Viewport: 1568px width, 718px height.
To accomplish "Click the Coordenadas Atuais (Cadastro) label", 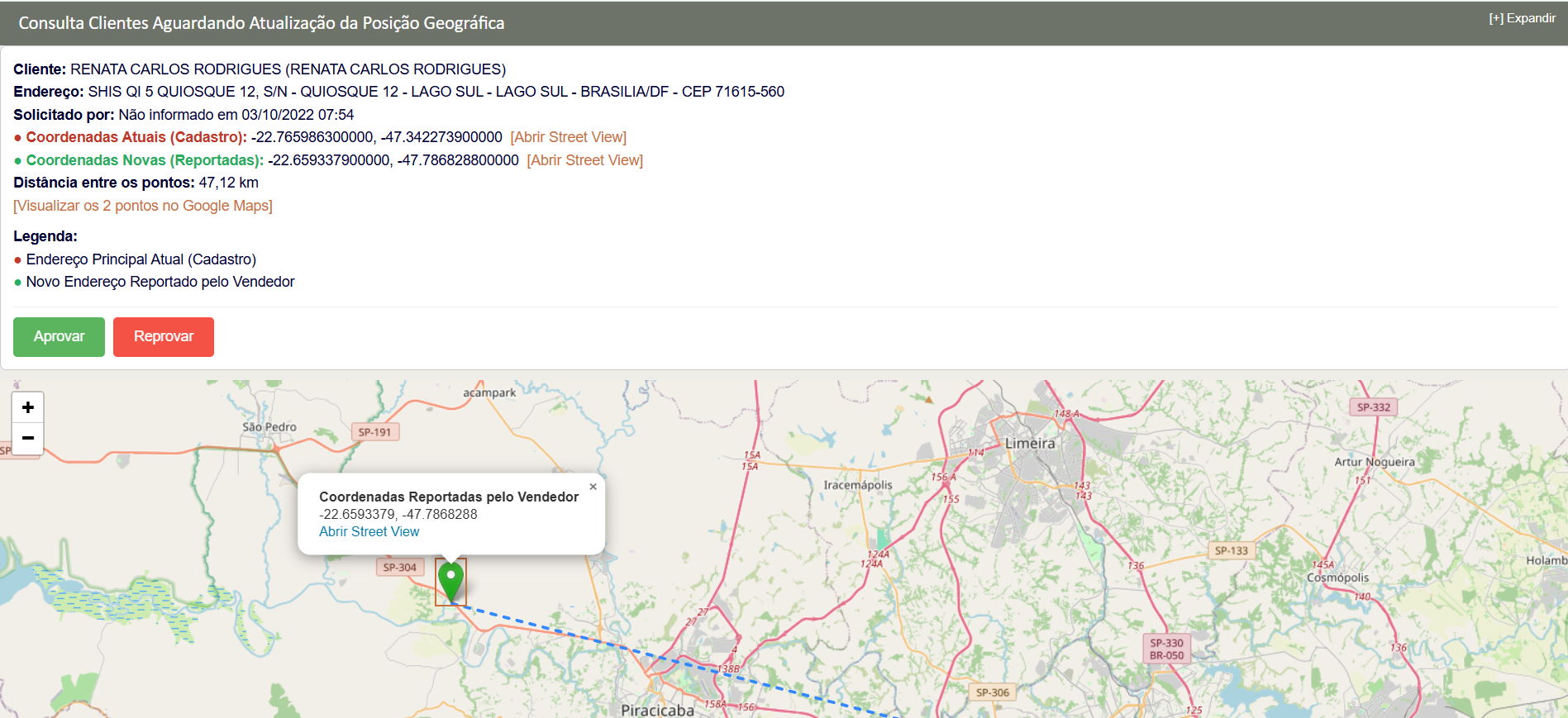I will tap(136, 137).
